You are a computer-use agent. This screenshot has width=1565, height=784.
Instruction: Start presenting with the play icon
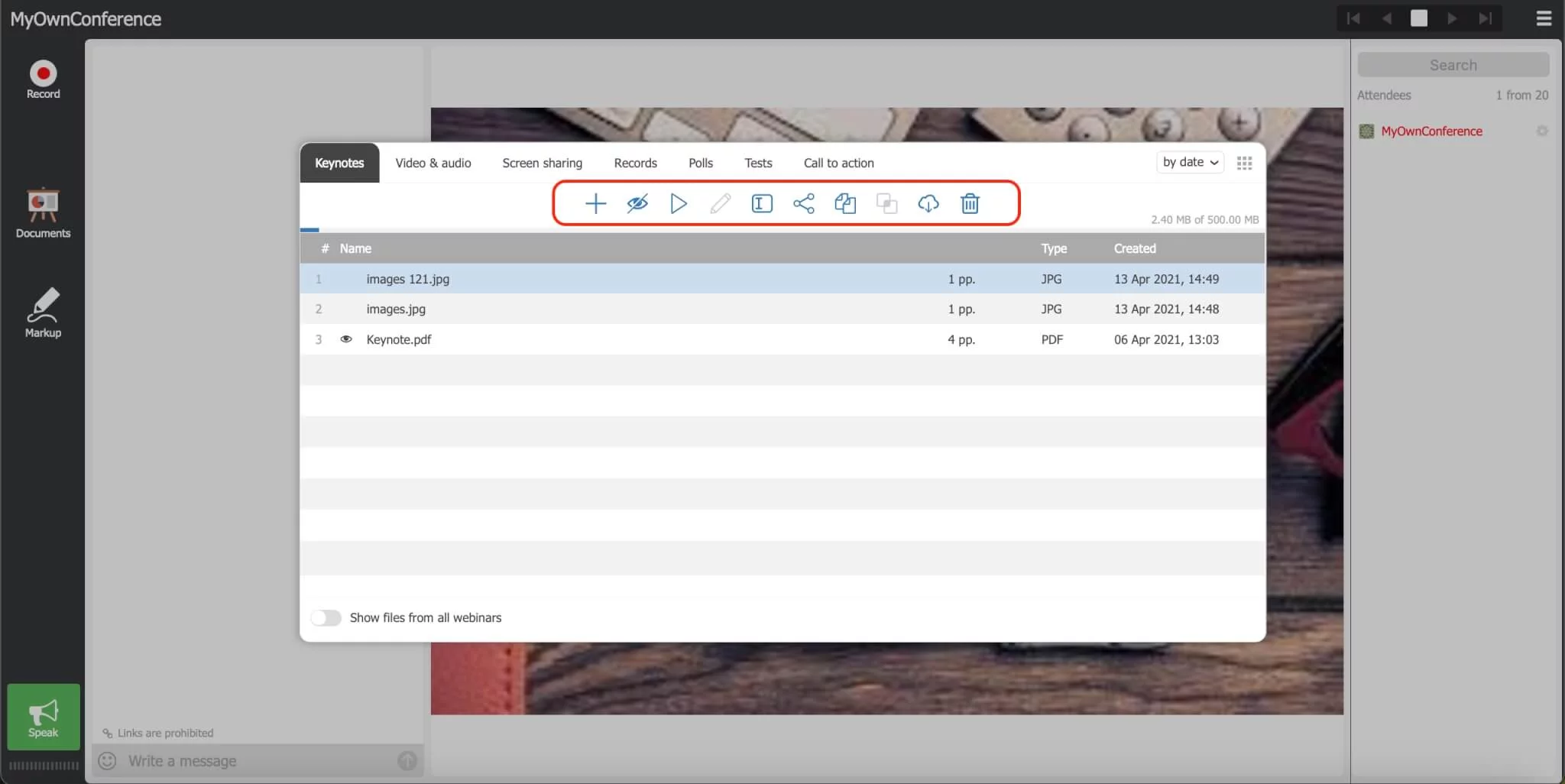tap(678, 203)
